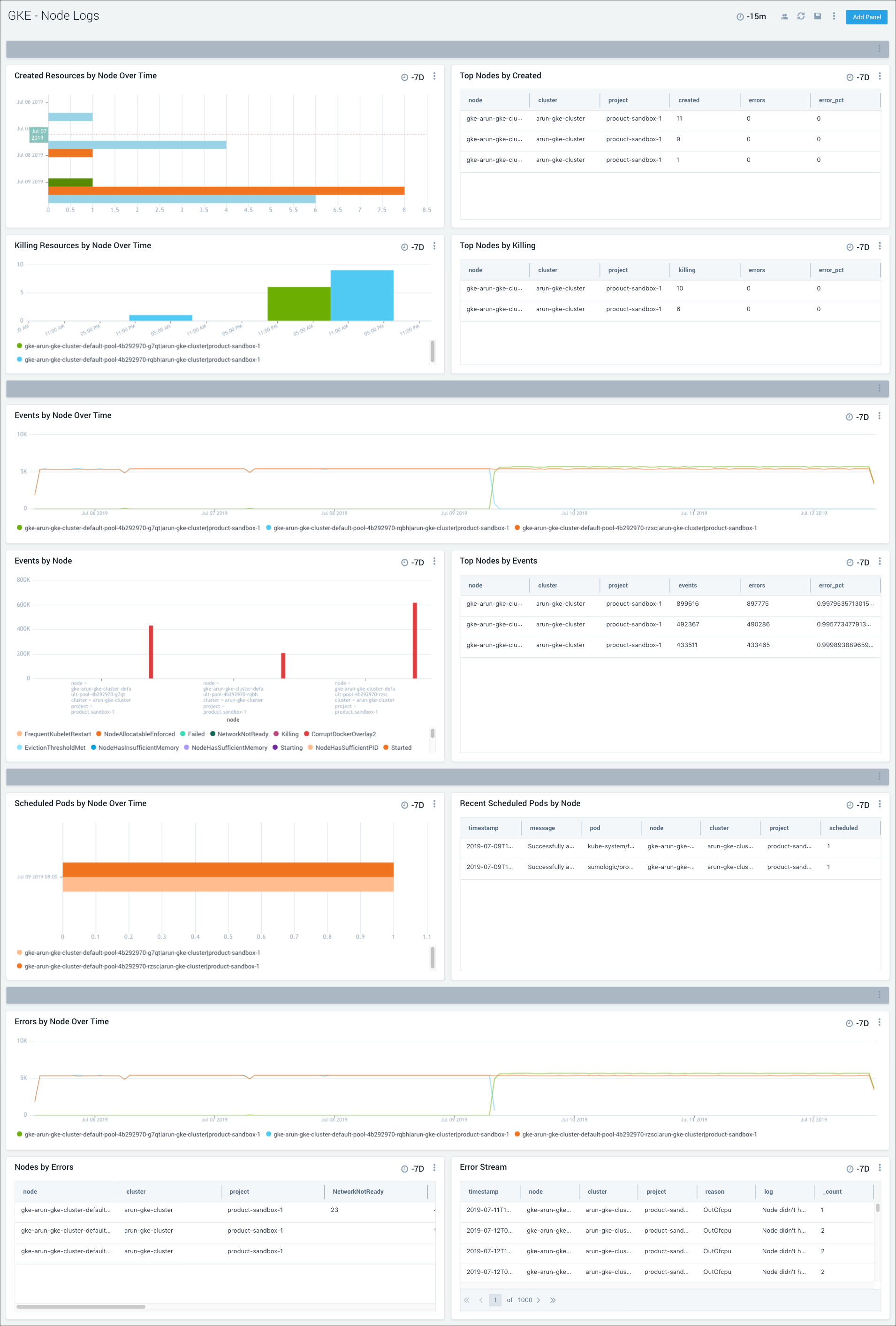Screen dimensions: 896x1326
Task: Open the kebab menu on Top Nodes by Created
Action: click(880, 77)
